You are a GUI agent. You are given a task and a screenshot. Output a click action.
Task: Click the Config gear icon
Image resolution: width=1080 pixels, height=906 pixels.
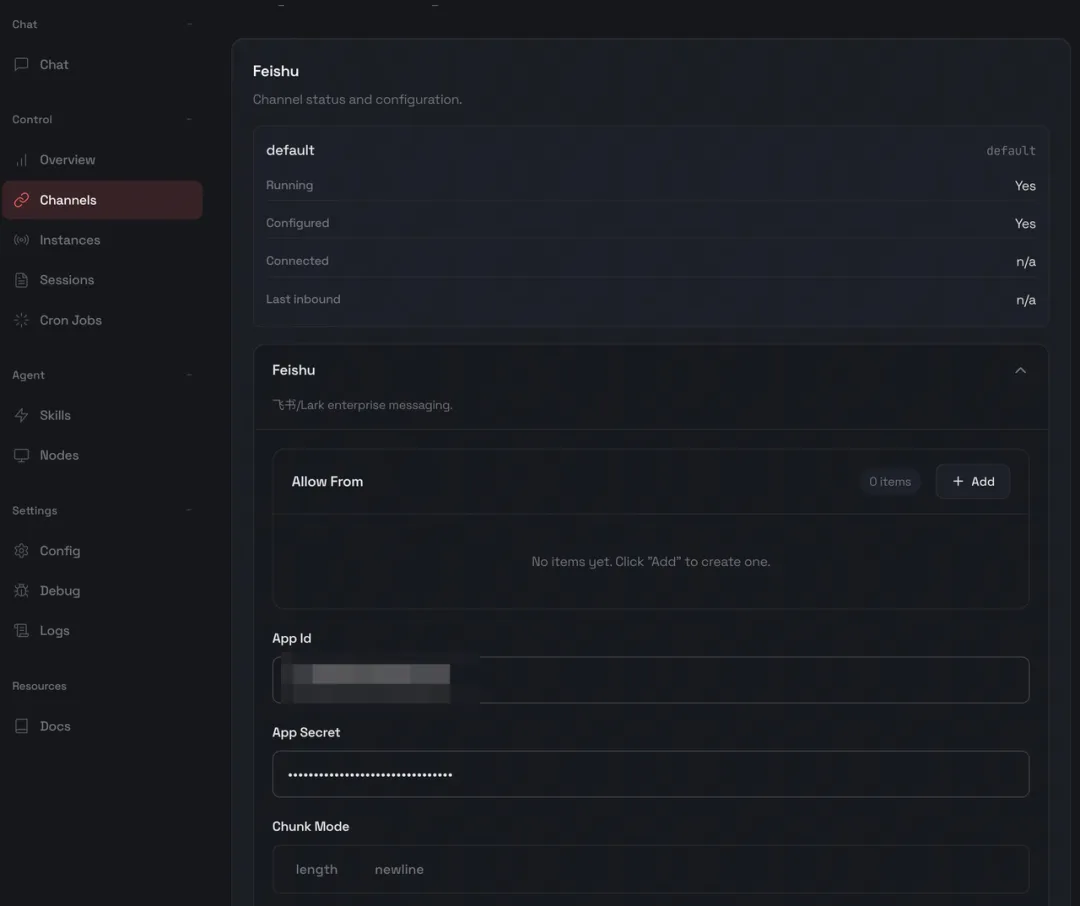coord(21,550)
